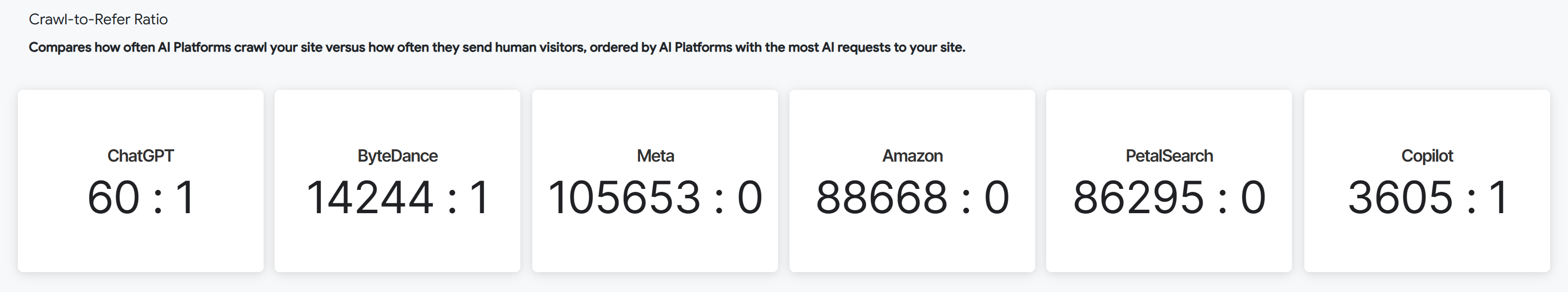Select the ByteDance ratio card
1568x292 pixels.
[398, 243]
